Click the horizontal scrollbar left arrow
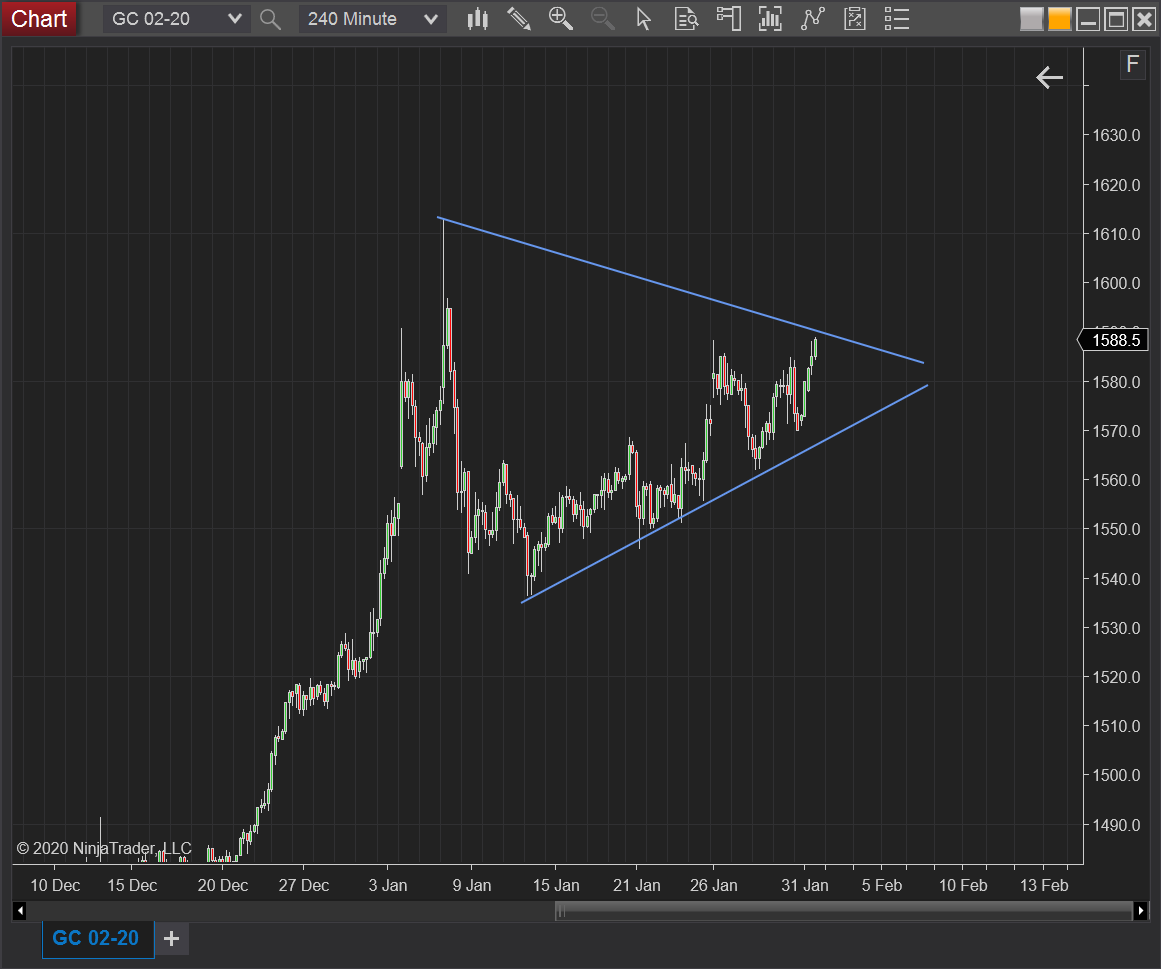The height and width of the screenshot is (969, 1161). pos(20,911)
